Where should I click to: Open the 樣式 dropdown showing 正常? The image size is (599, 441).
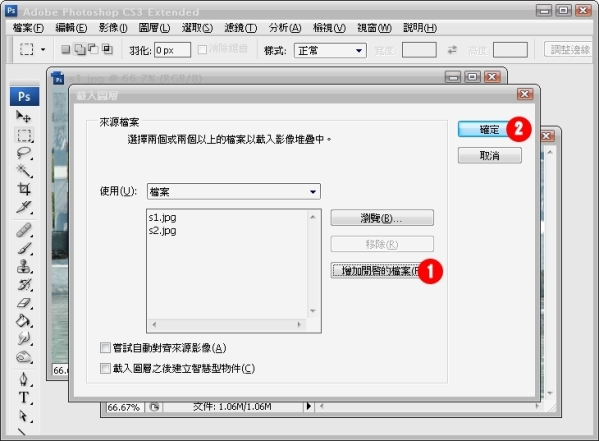[x=330, y=50]
